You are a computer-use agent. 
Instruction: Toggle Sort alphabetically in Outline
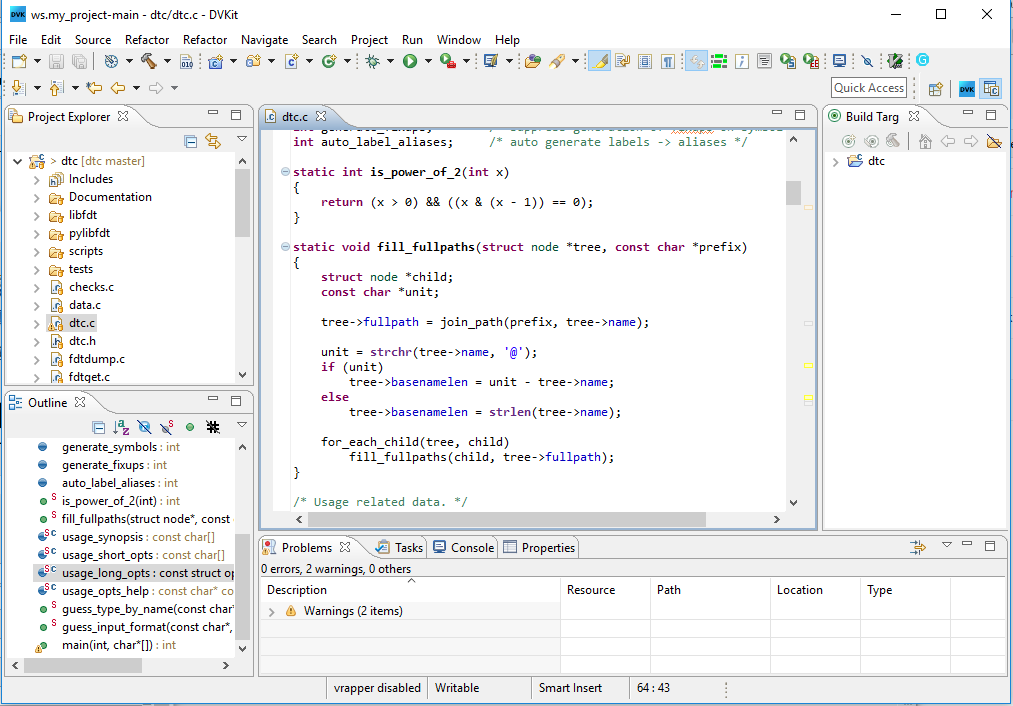tap(121, 426)
